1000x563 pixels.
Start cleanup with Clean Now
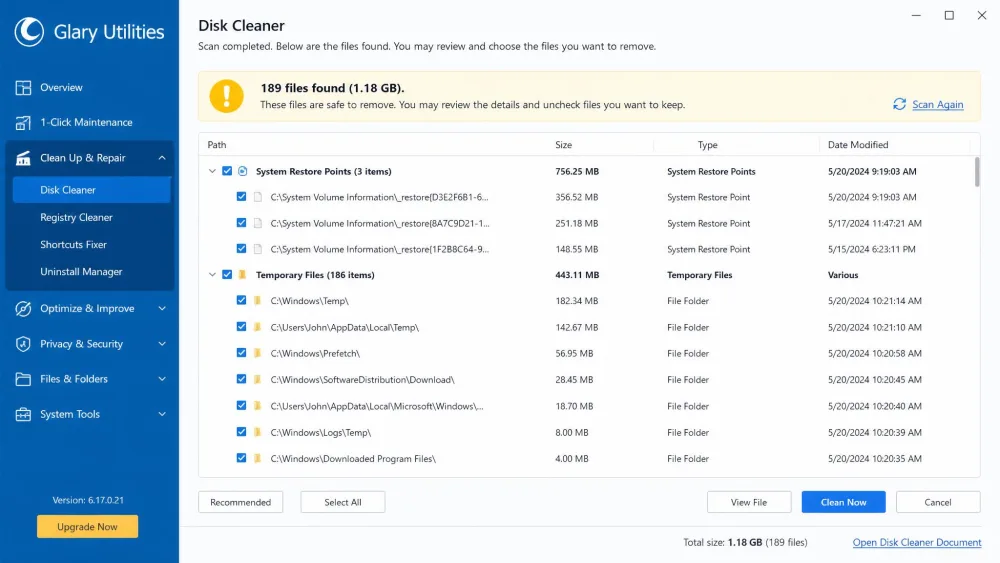point(843,502)
